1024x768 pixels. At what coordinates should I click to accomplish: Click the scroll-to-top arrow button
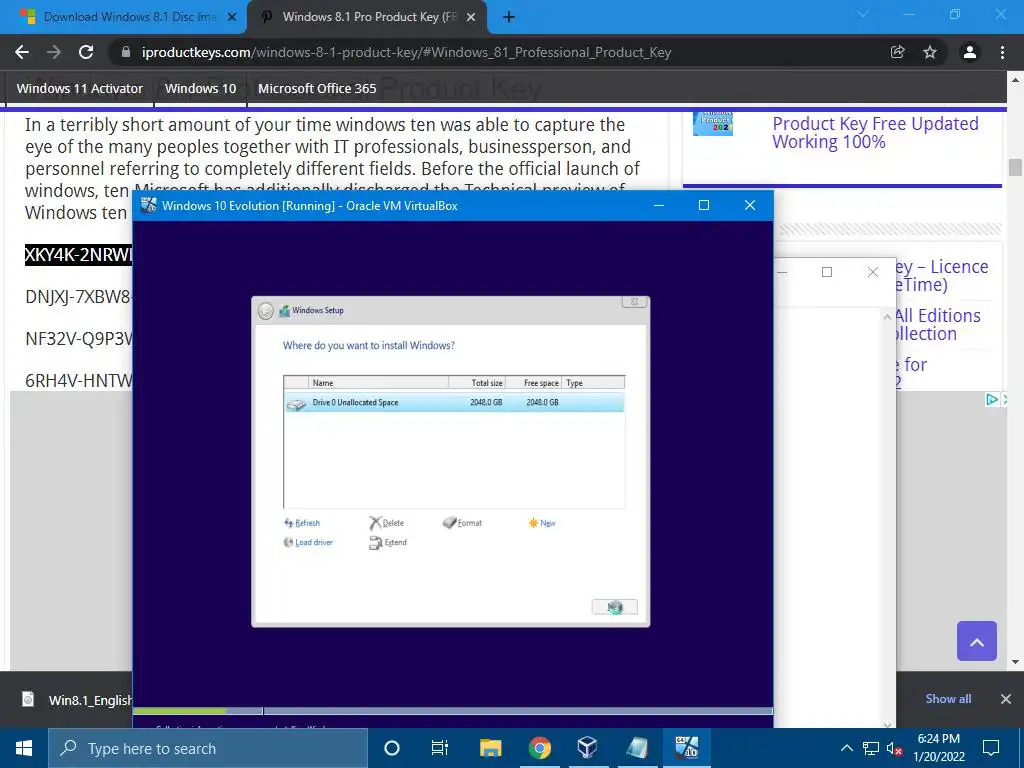977,641
